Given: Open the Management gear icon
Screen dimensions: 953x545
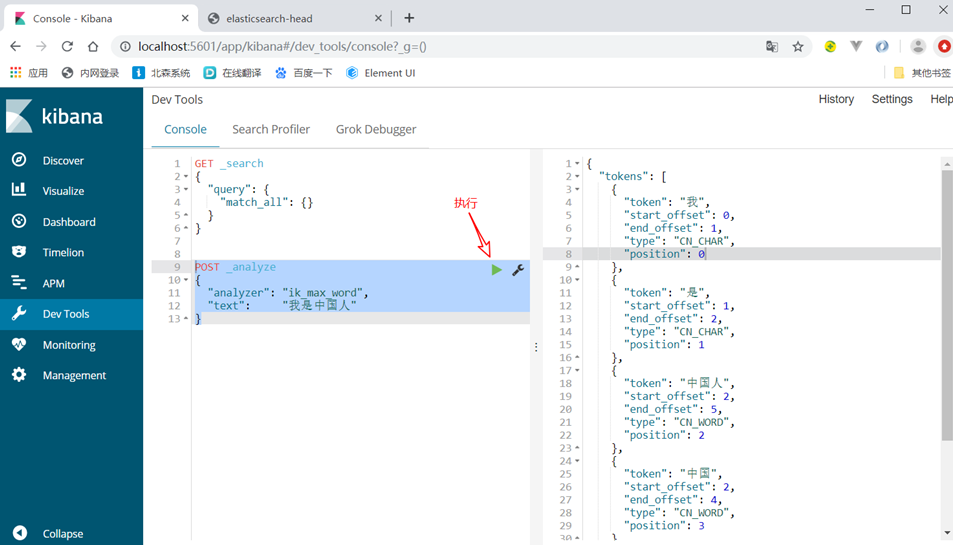Looking at the screenshot, I should click(x=19, y=375).
